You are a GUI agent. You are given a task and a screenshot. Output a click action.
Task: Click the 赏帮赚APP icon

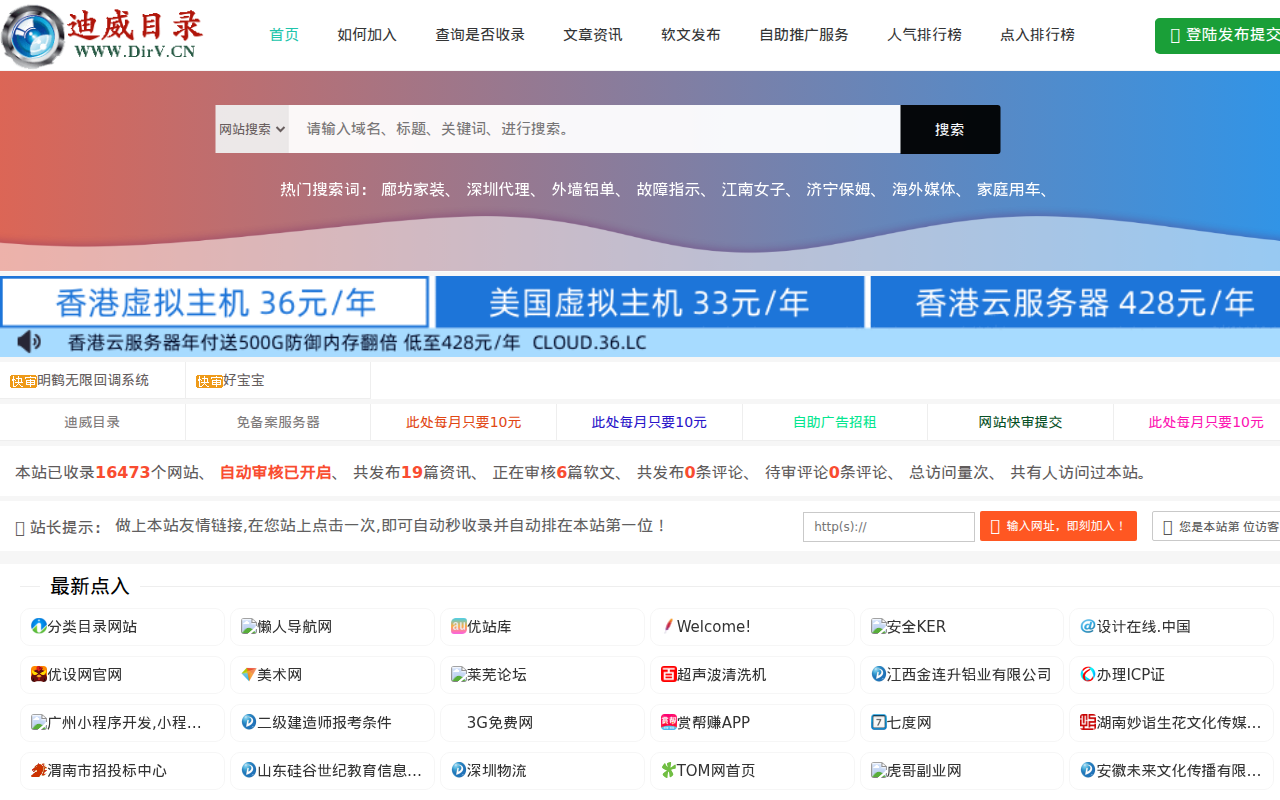(669, 722)
